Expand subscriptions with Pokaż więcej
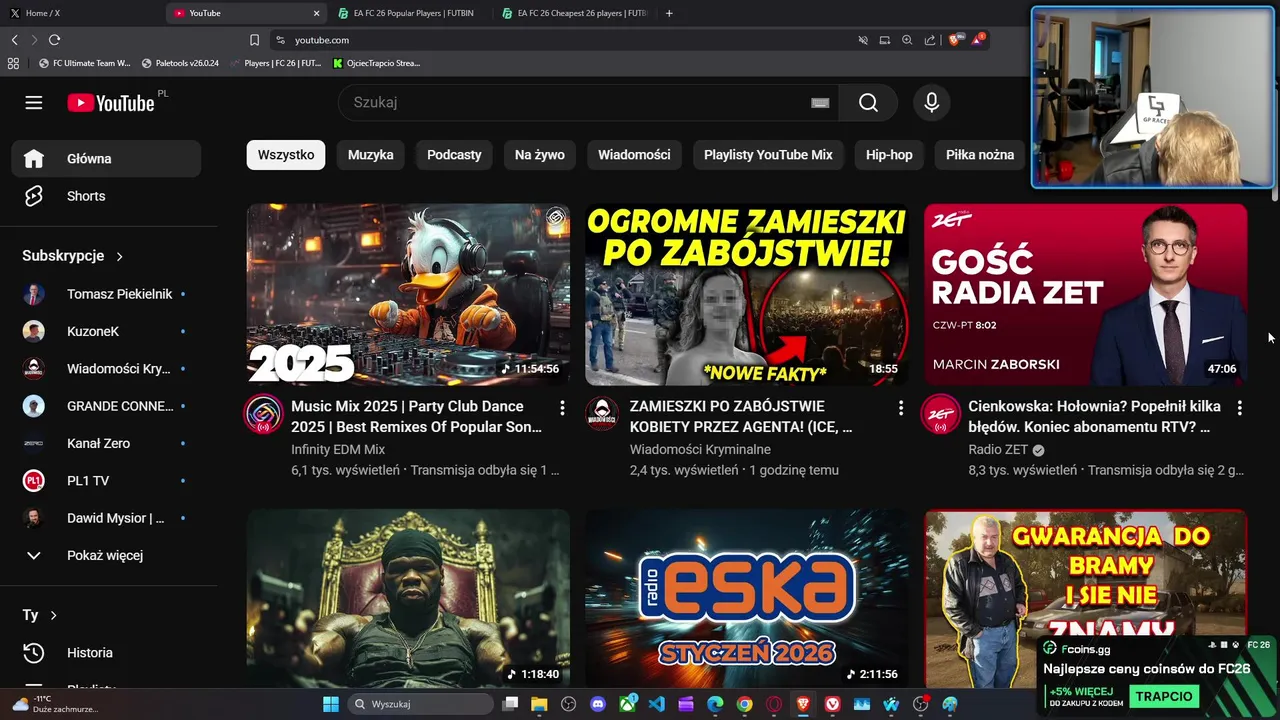This screenshot has height=720, width=1280. coord(106,555)
